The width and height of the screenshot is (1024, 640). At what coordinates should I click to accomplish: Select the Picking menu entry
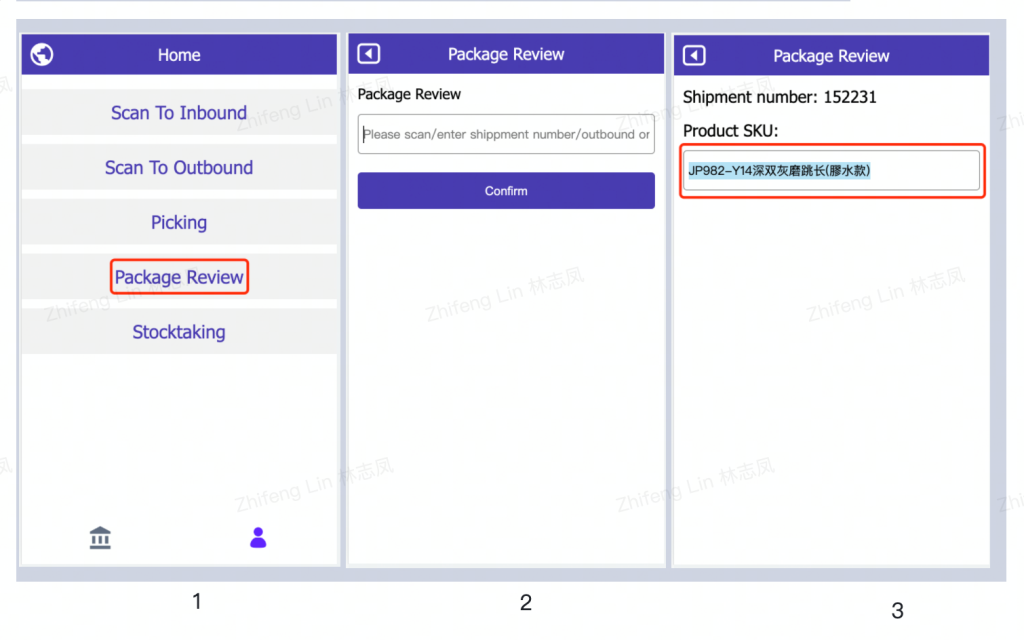tap(179, 222)
